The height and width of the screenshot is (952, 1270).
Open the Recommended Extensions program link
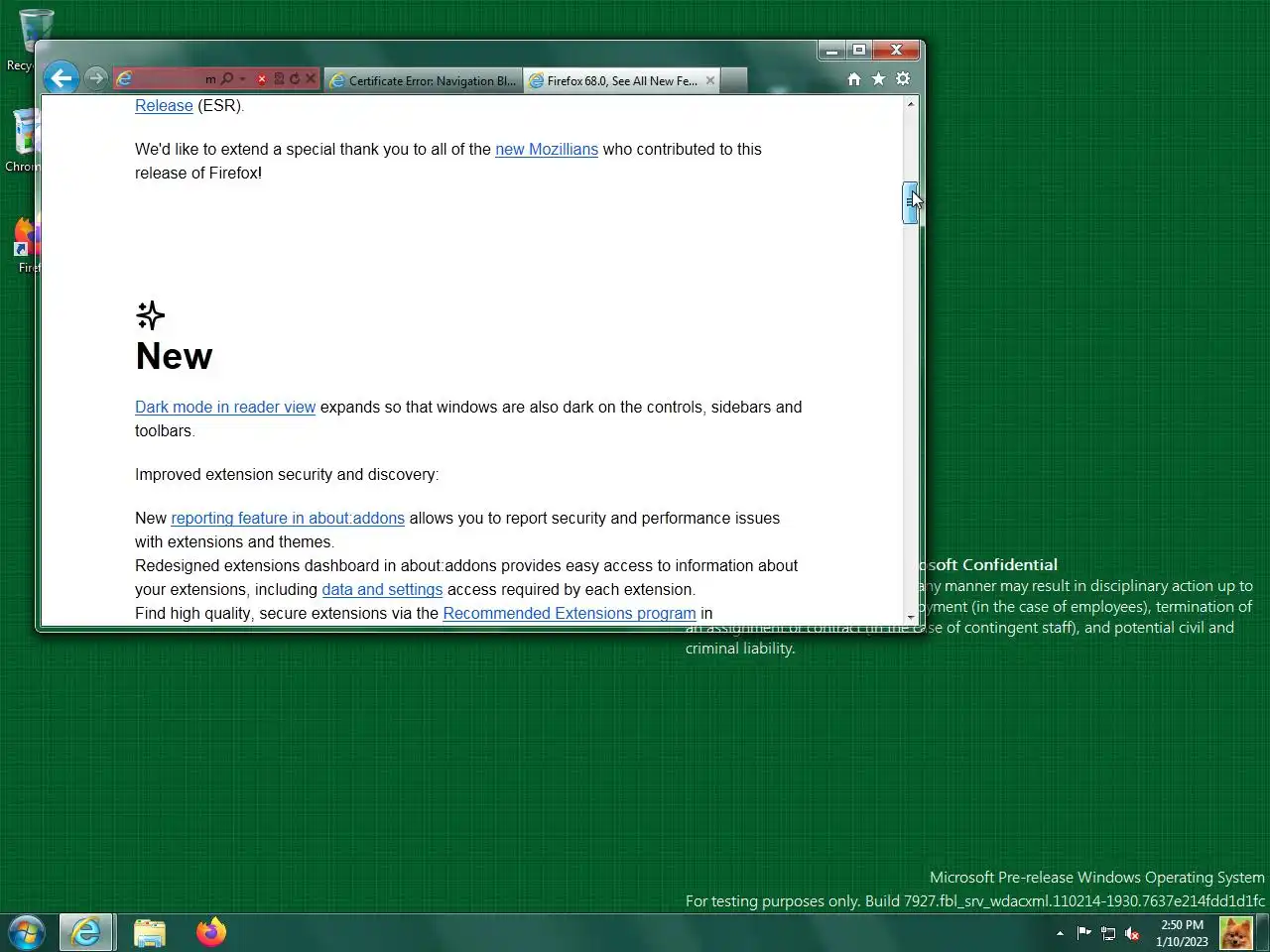(570, 613)
